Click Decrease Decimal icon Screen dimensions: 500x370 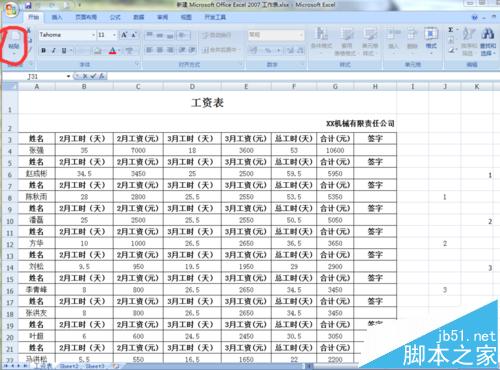300,50
